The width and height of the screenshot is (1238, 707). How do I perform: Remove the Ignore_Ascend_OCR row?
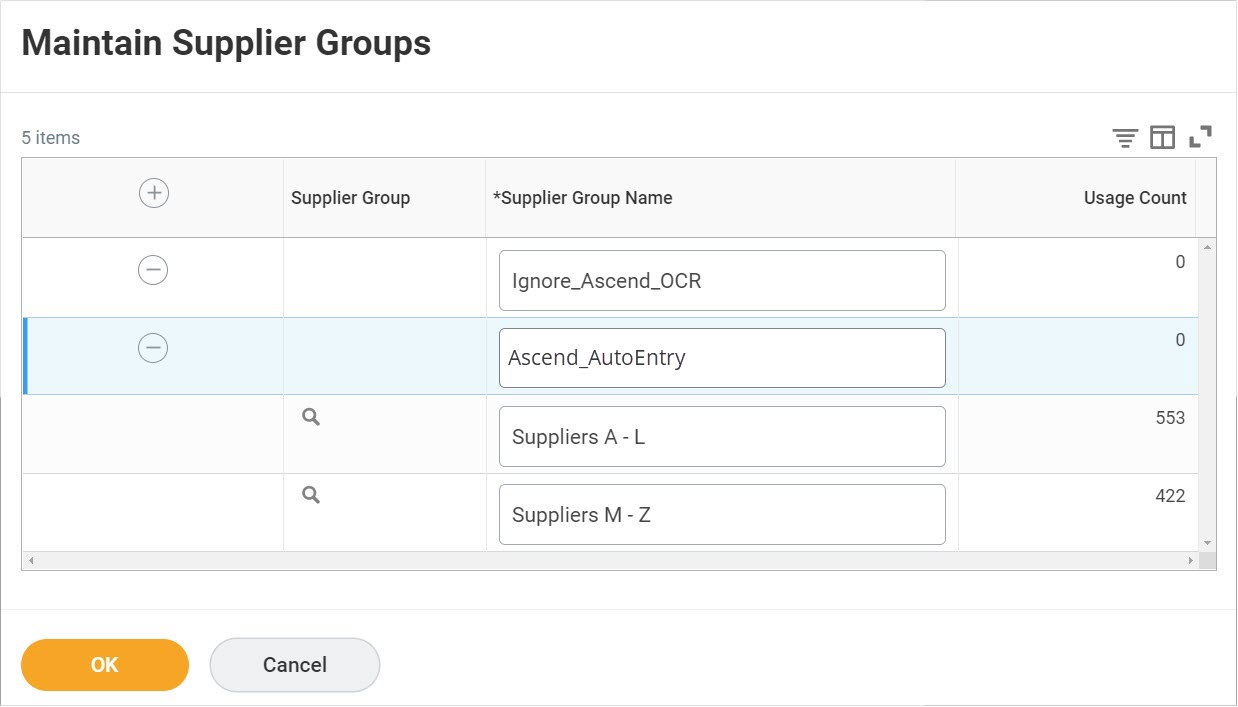pos(152,269)
